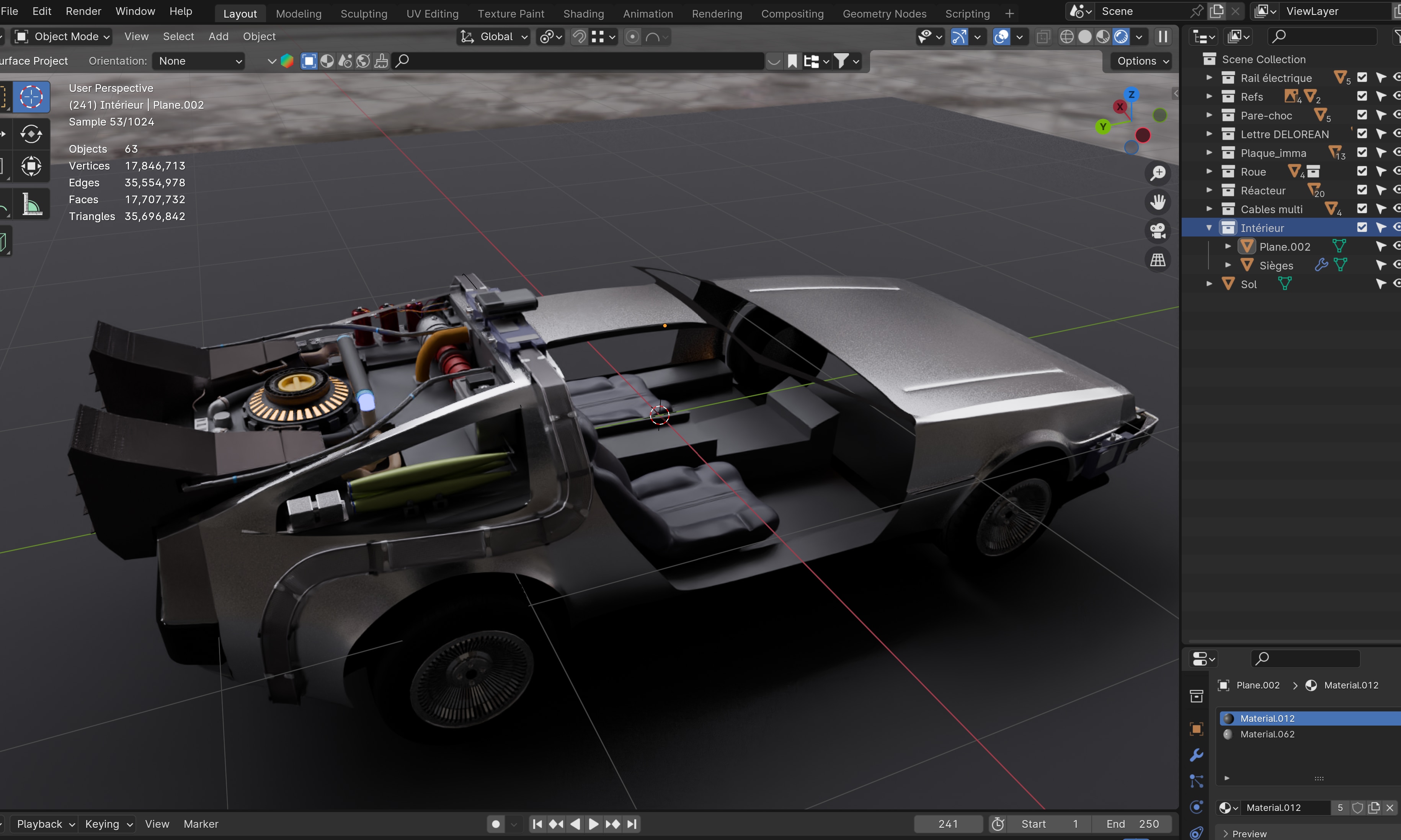
Task: Toggle camera view gizmo
Action: [1158, 231]
